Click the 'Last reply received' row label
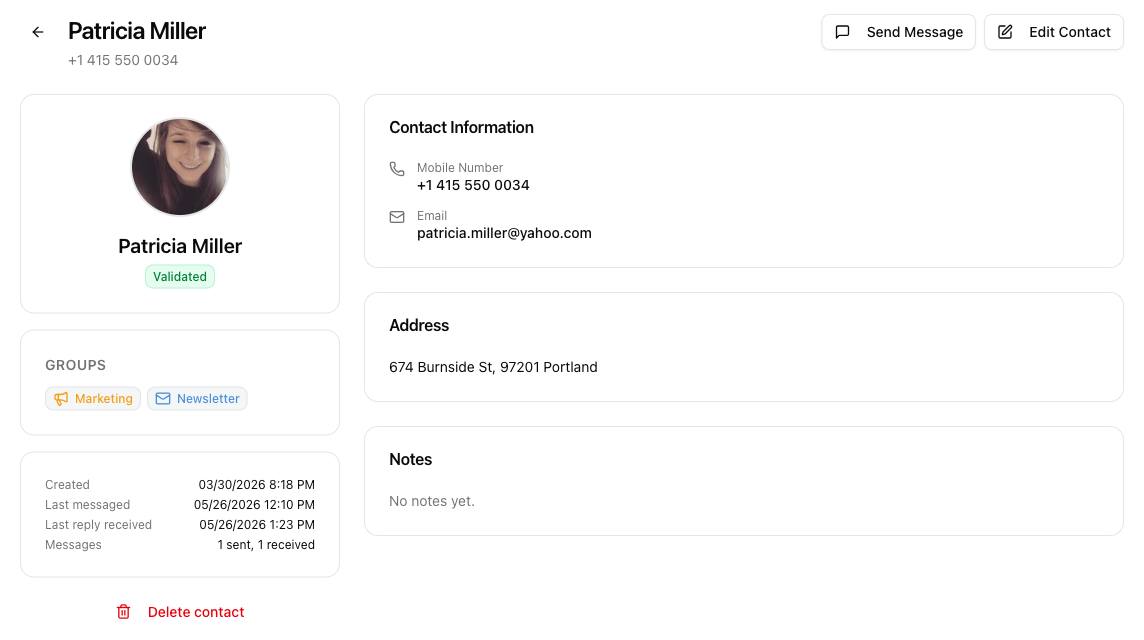 (x=98, y=525)
